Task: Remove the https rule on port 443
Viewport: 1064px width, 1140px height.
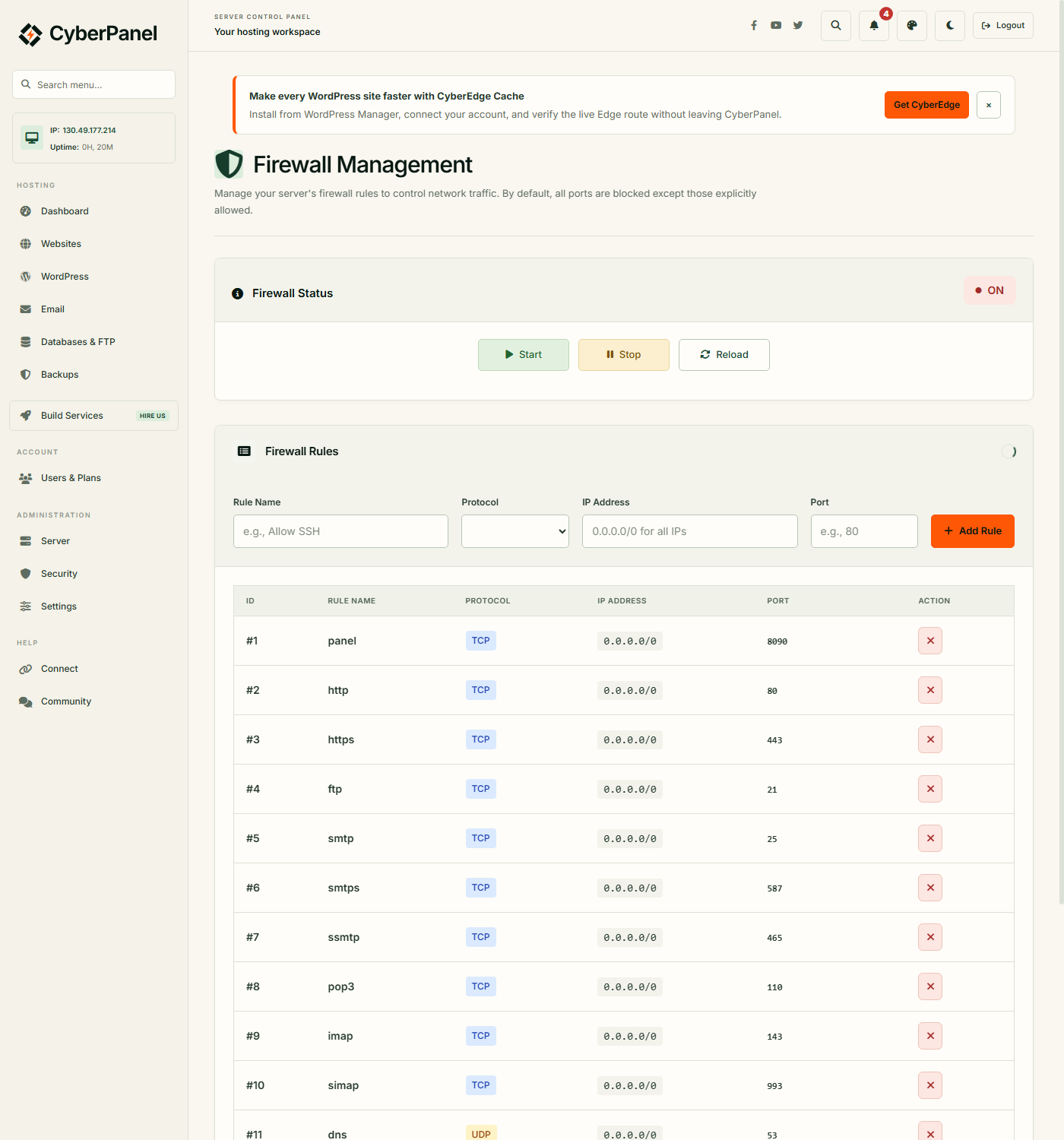Action: coord(930,739)
